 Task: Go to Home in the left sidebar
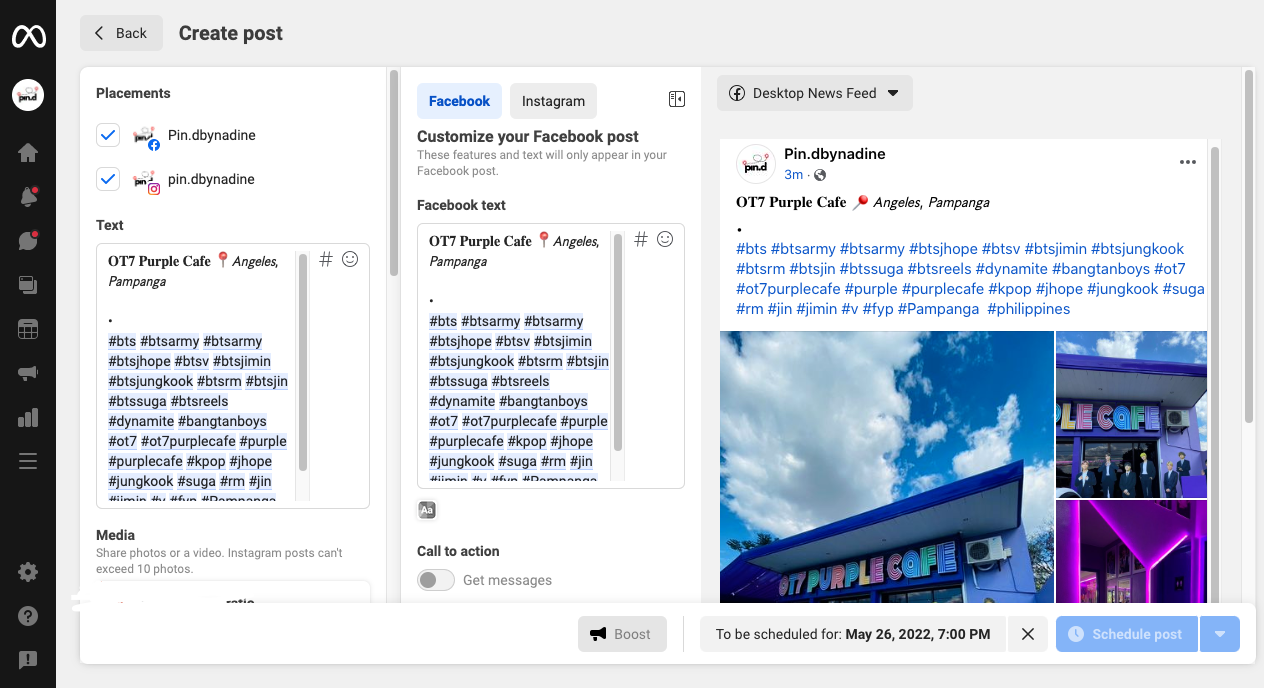(x=28, y=153)
